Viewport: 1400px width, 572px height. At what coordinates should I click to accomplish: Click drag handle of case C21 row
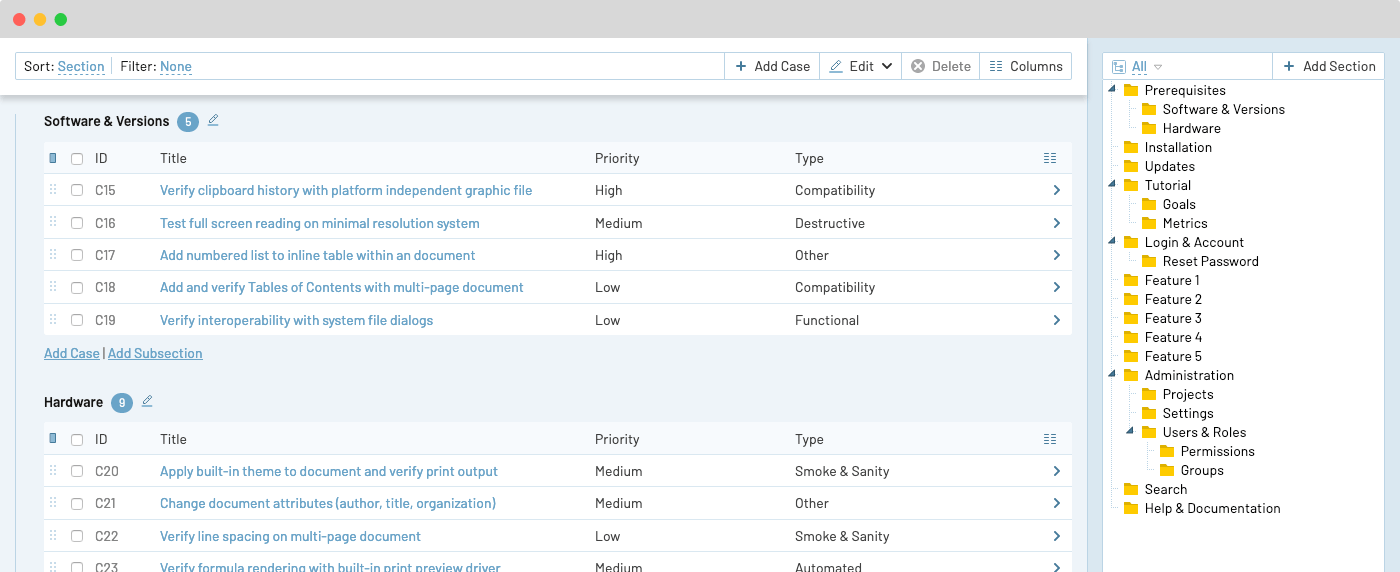point(53,503)
